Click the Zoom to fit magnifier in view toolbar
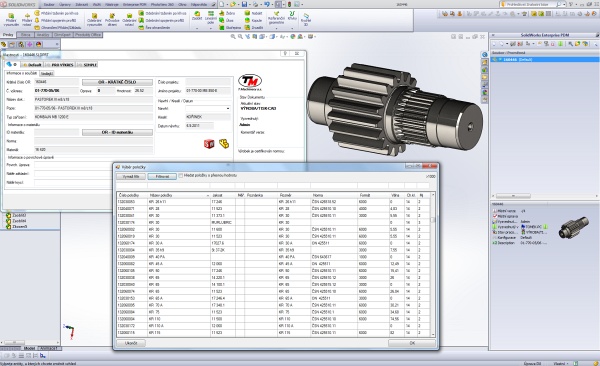This screenshot has width=600, height=366. (x=233, y=37)
